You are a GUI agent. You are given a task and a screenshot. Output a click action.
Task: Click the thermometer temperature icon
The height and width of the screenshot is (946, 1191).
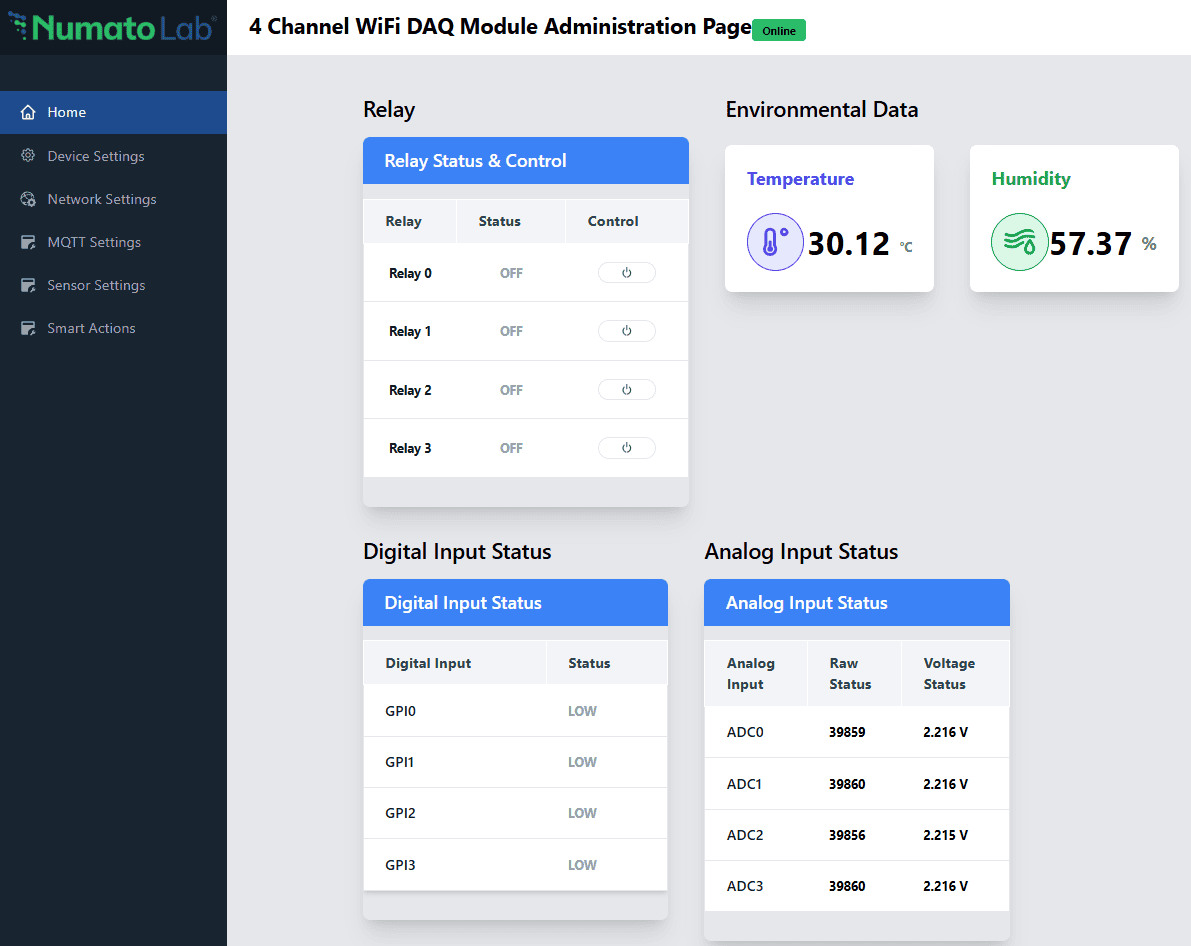coord(775,242)
